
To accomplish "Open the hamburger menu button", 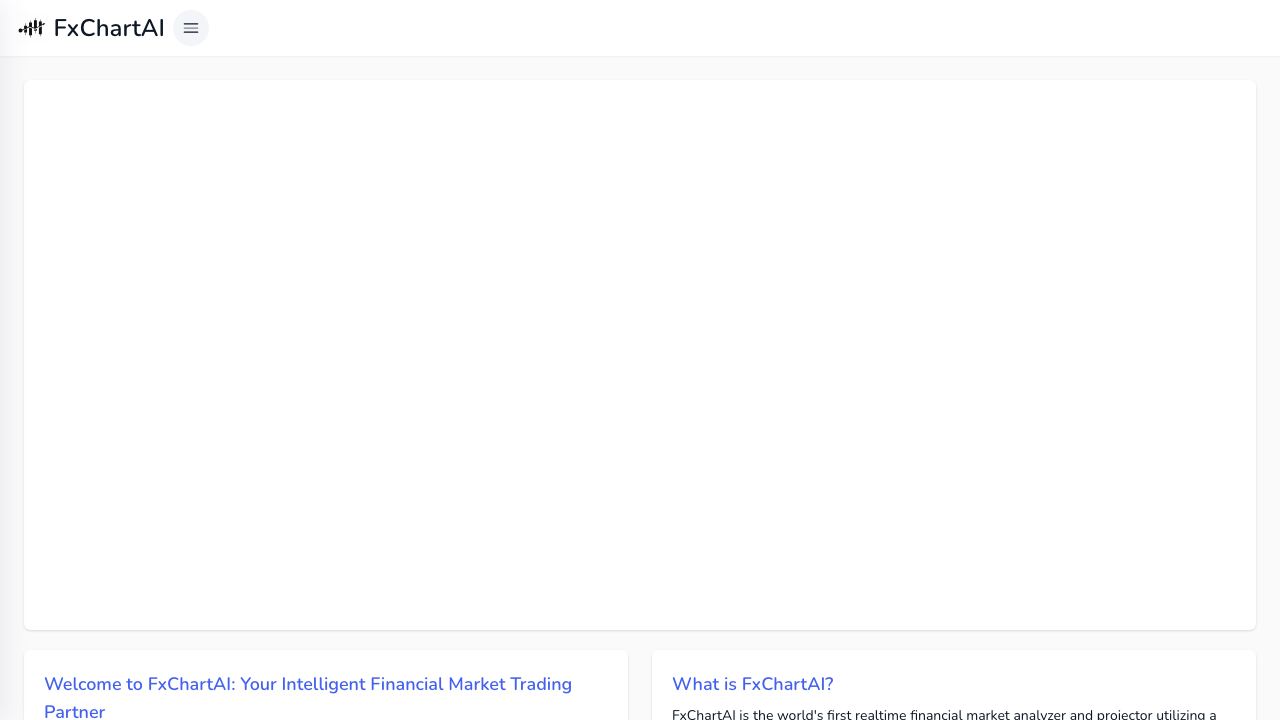I will [x=191, y=28].
